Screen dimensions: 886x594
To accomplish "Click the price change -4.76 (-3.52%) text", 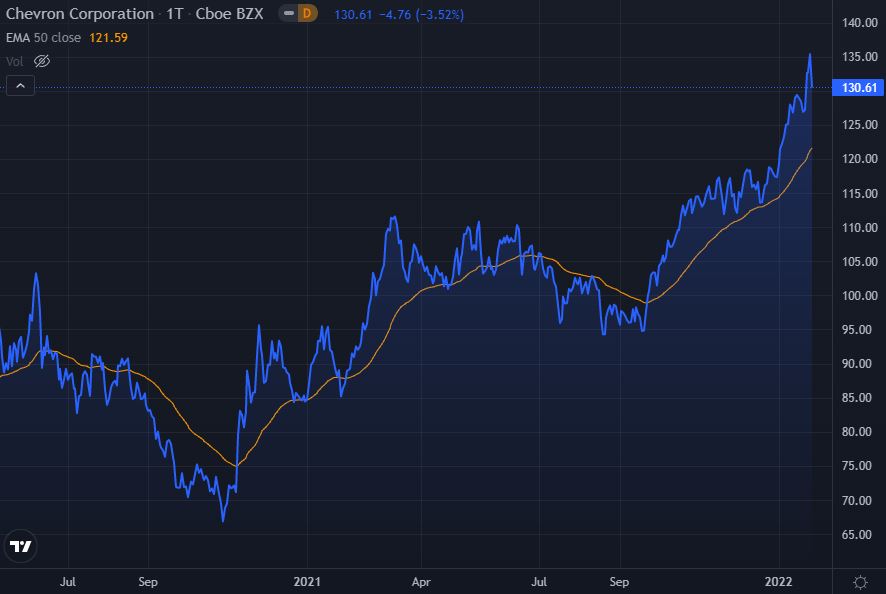I will (421, 14).
